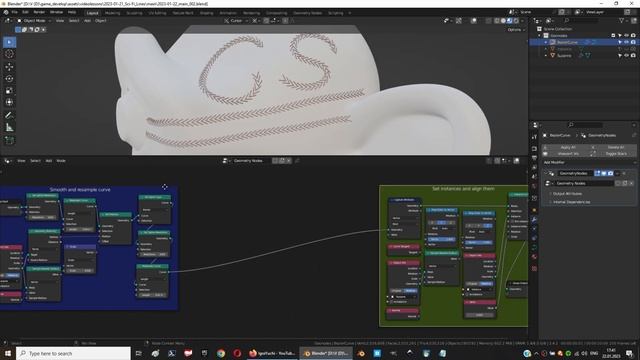Open the modifier extra options dropdown arrow
Viewport: 640px width, 360px height.
point(618,173)
